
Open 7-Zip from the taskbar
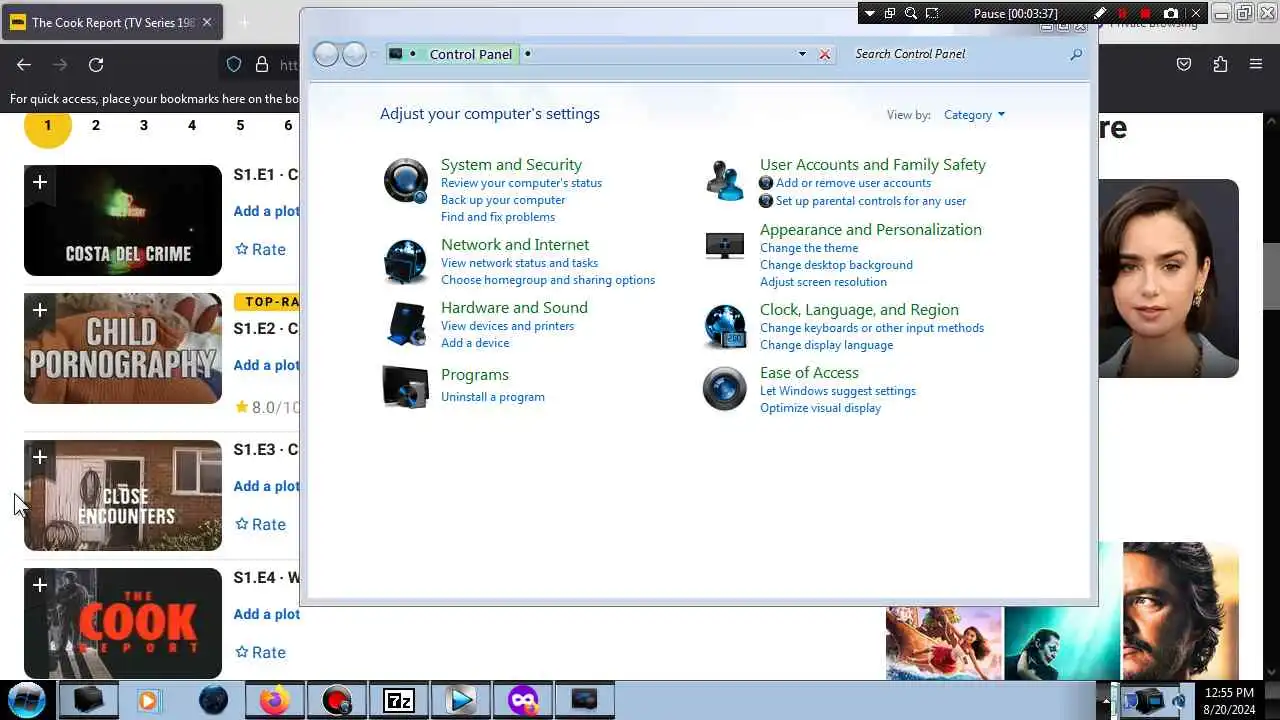[398, 700]
